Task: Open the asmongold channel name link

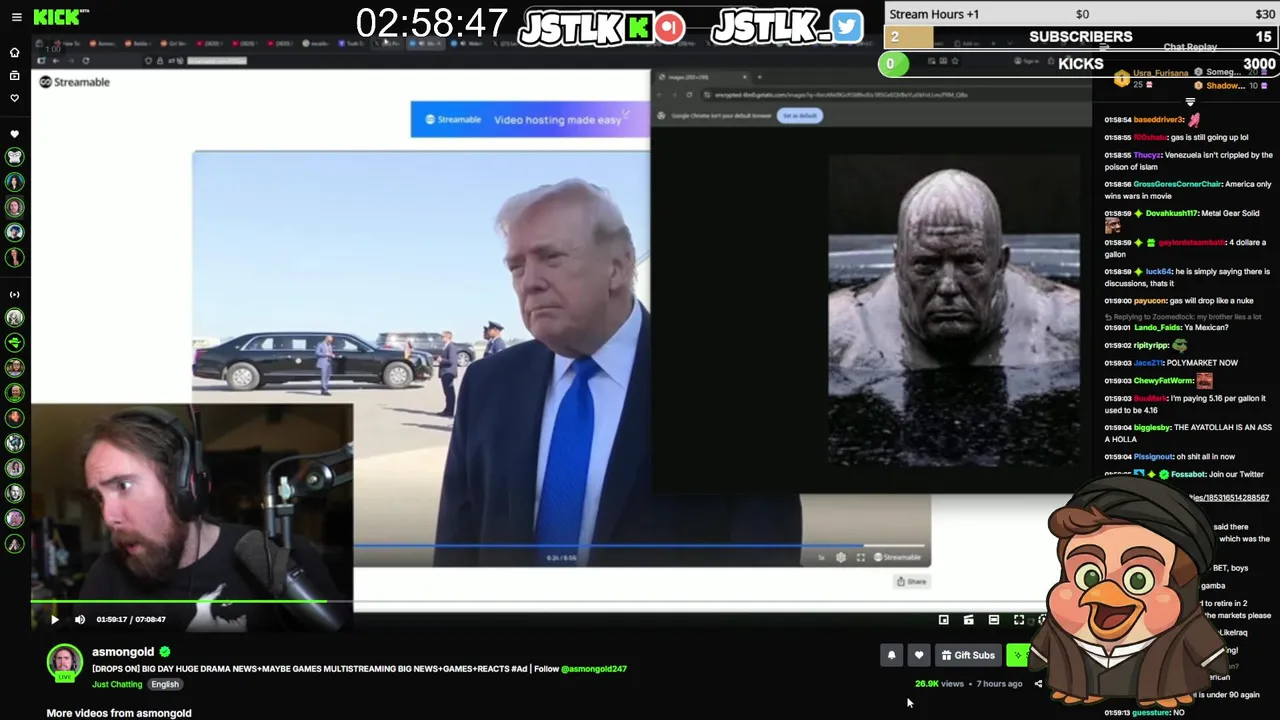Action: [123, 652]
